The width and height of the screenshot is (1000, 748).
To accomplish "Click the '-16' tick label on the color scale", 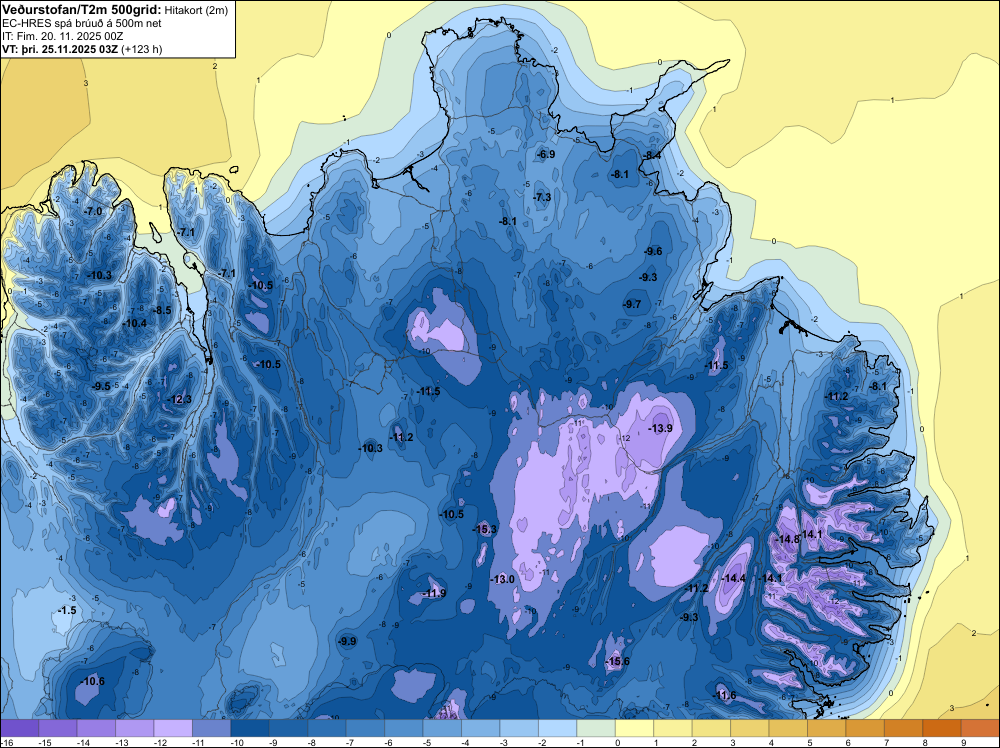I will pos(6,743).
